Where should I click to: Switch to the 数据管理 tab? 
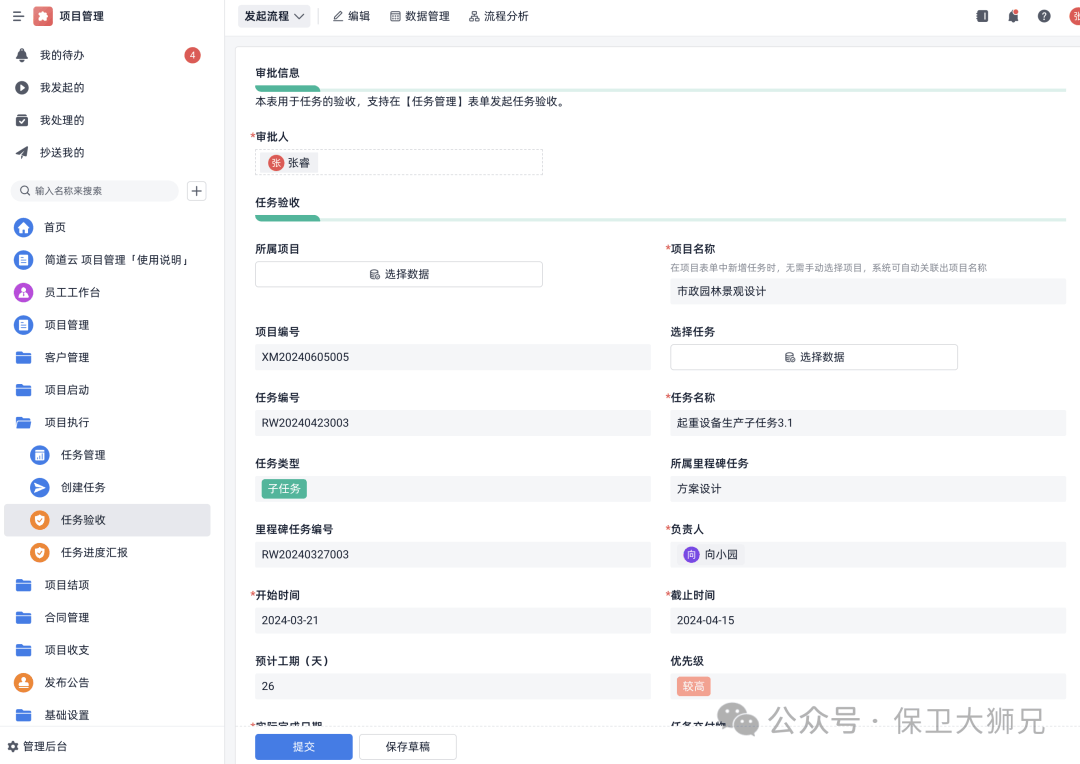click(420, 16)
